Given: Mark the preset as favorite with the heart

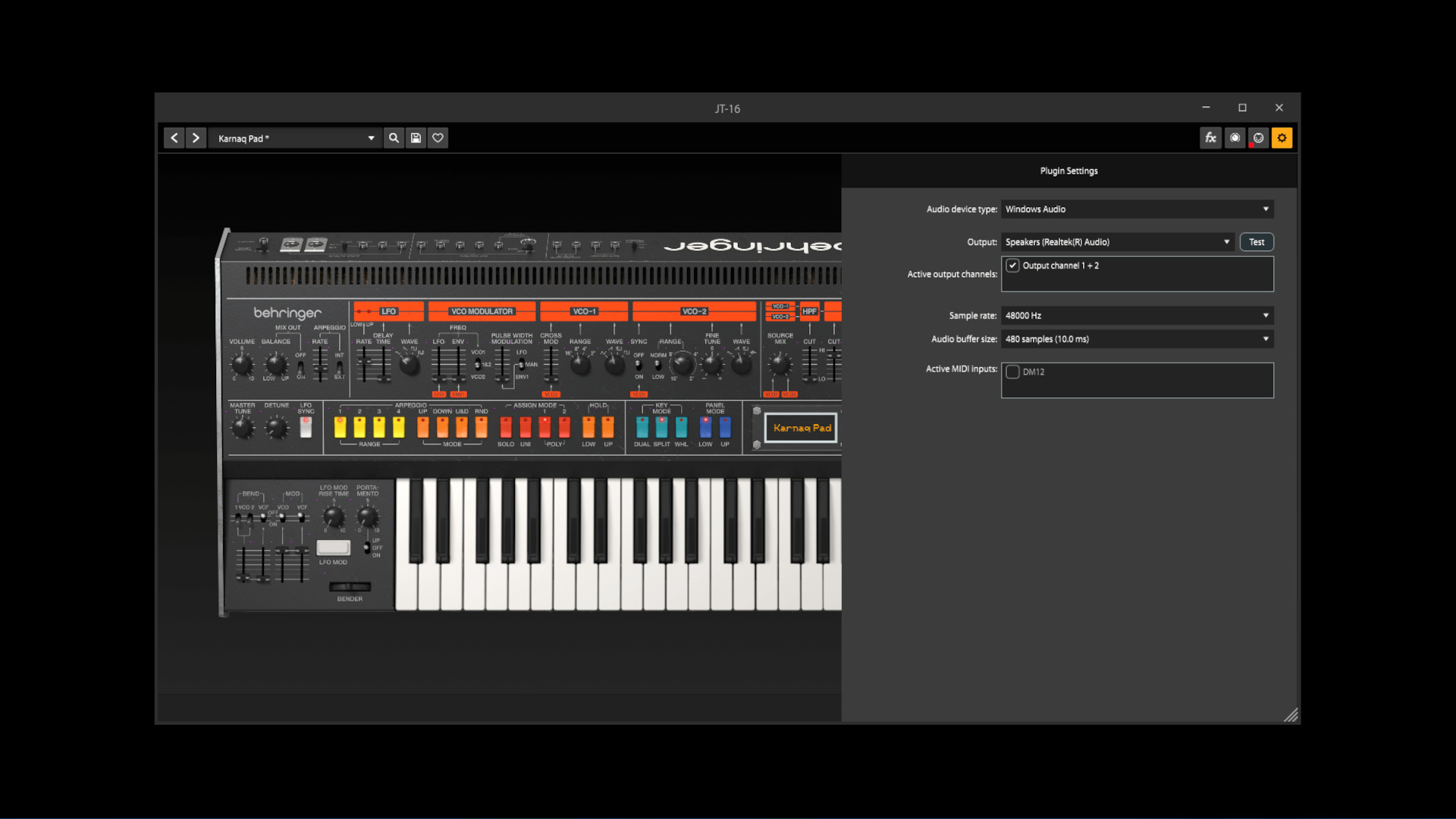Looking at the screenshot, I should click(x=438, y=138).
